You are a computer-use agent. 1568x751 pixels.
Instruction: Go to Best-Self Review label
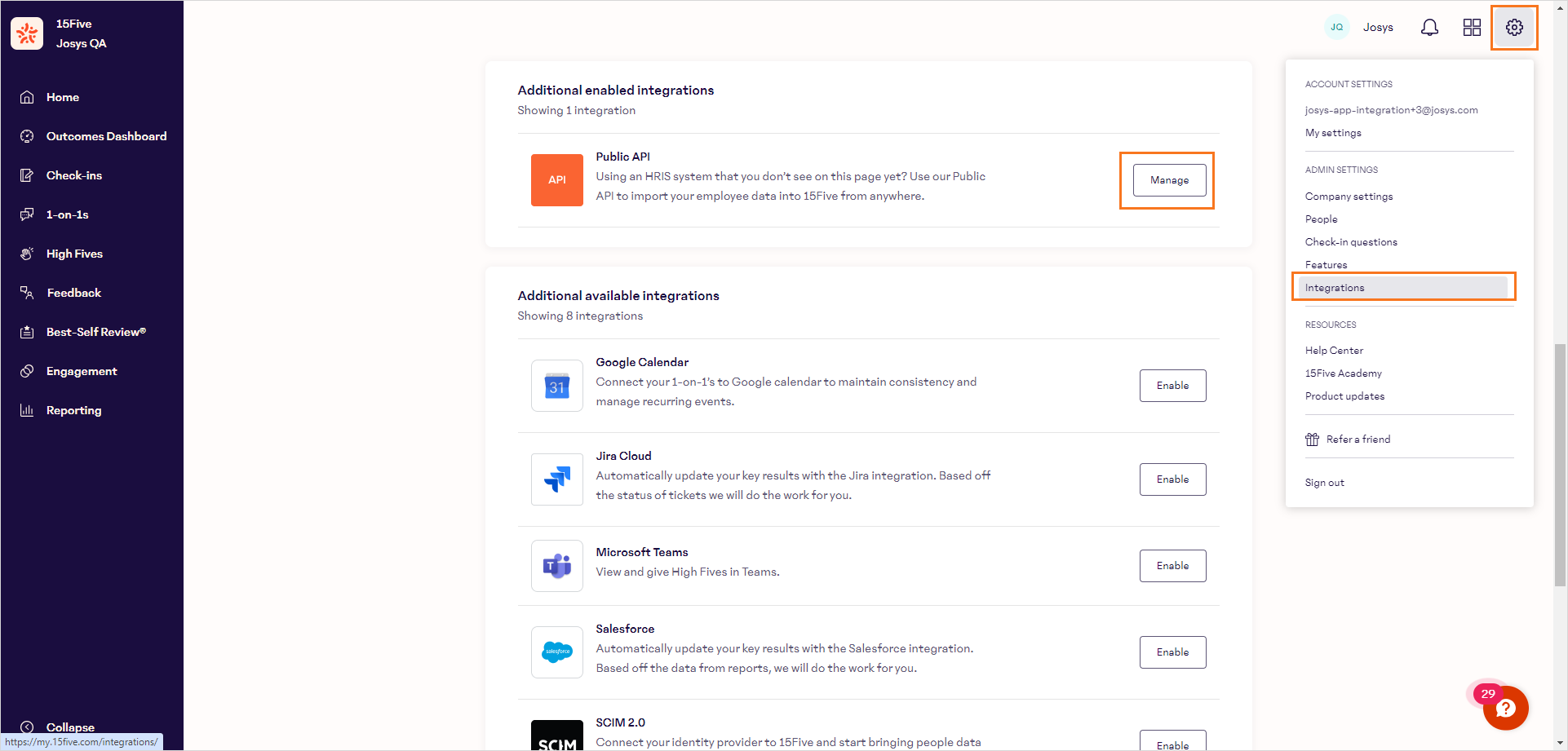96,332
